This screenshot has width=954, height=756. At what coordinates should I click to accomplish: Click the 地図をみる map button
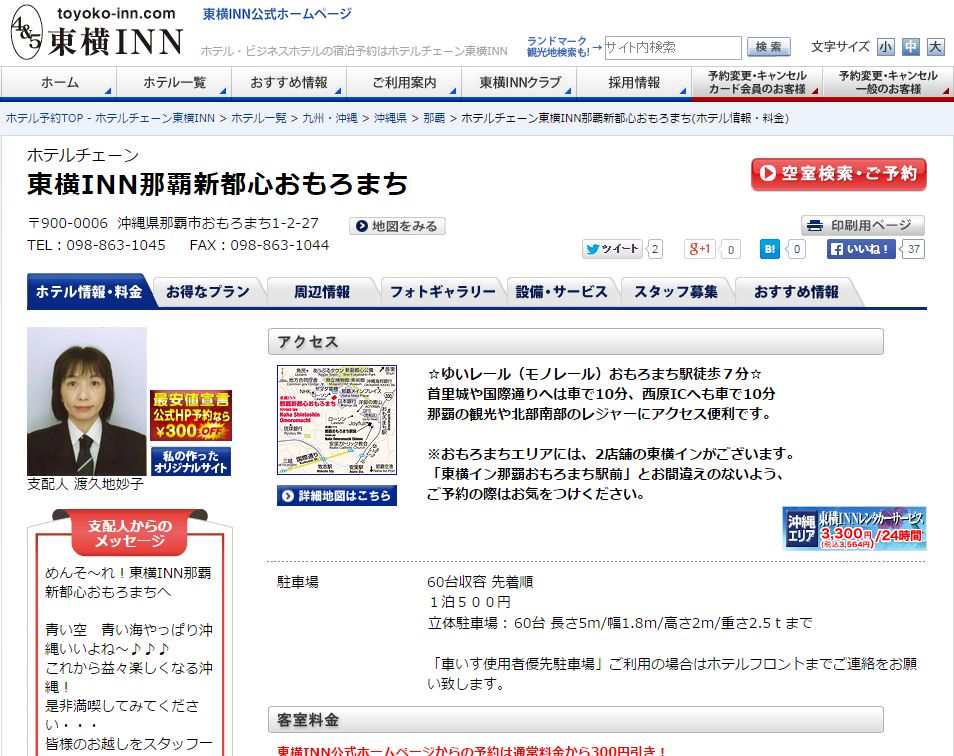397,226
